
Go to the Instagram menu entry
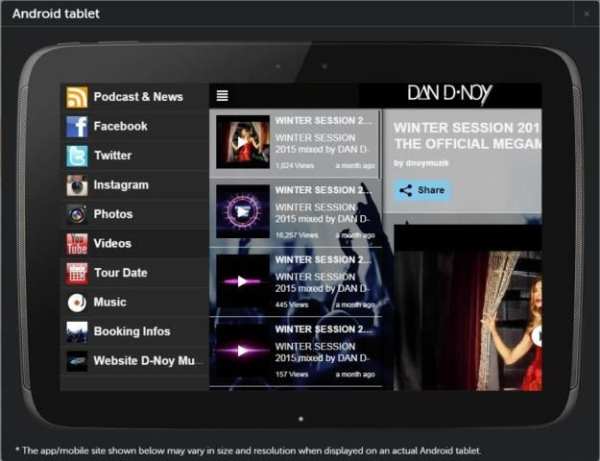coord(135,185)
